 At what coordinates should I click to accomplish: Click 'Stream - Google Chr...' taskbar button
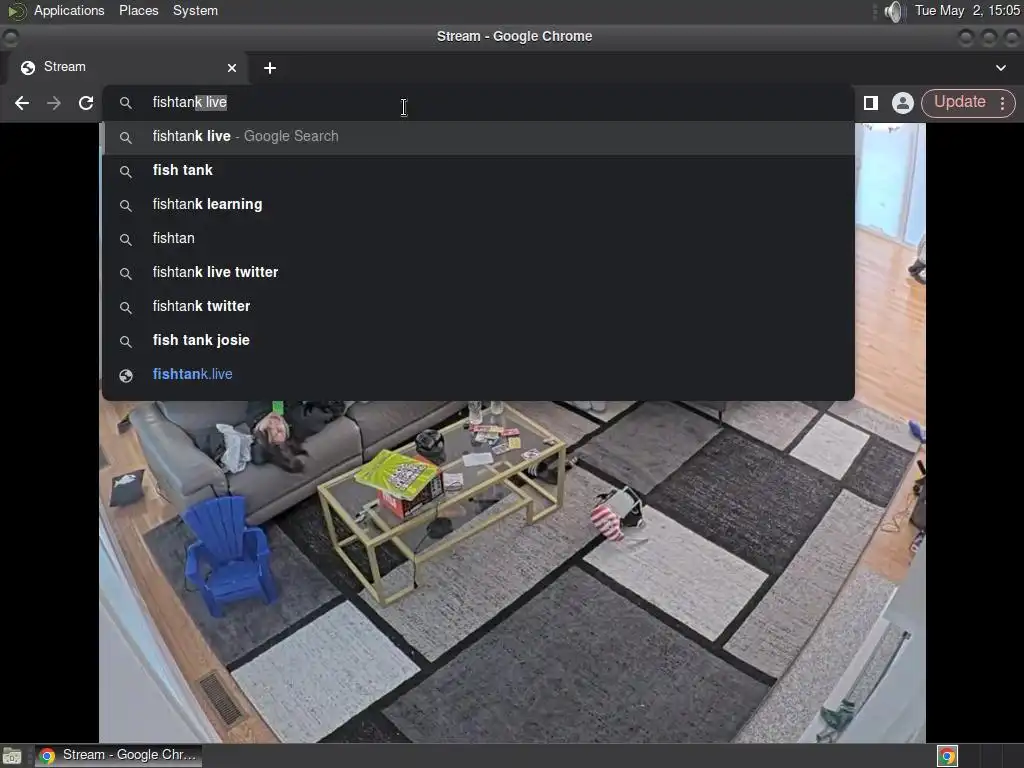point(118,755)
